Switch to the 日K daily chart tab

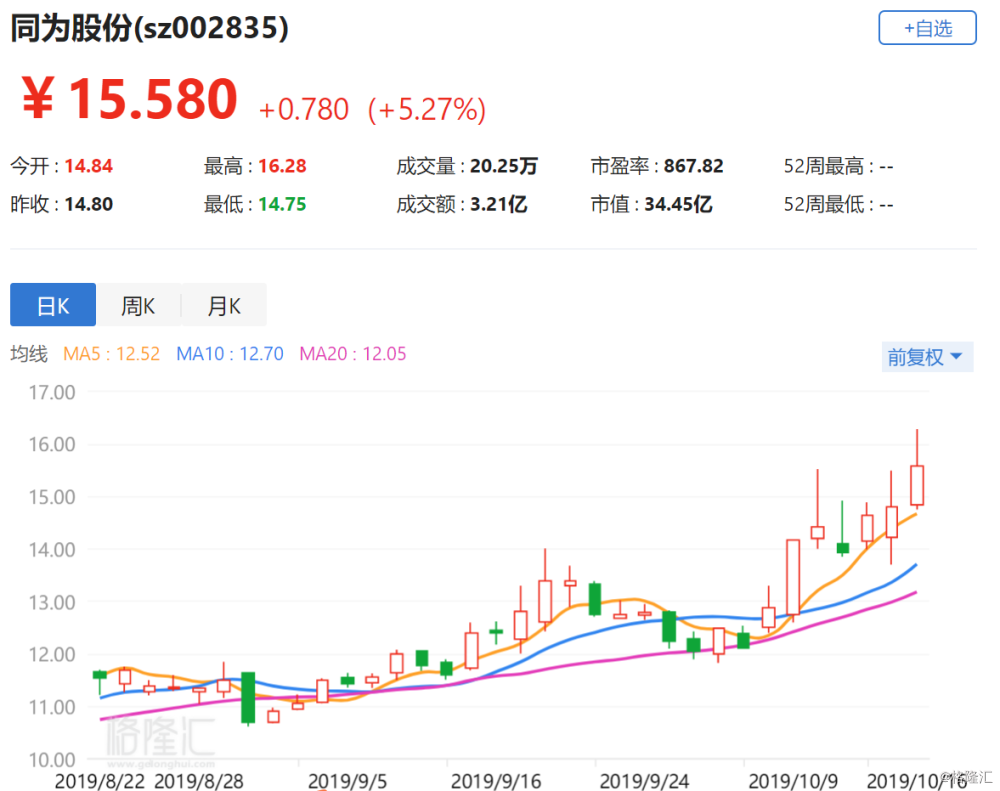pyautogui.click(x=53, y=306)
